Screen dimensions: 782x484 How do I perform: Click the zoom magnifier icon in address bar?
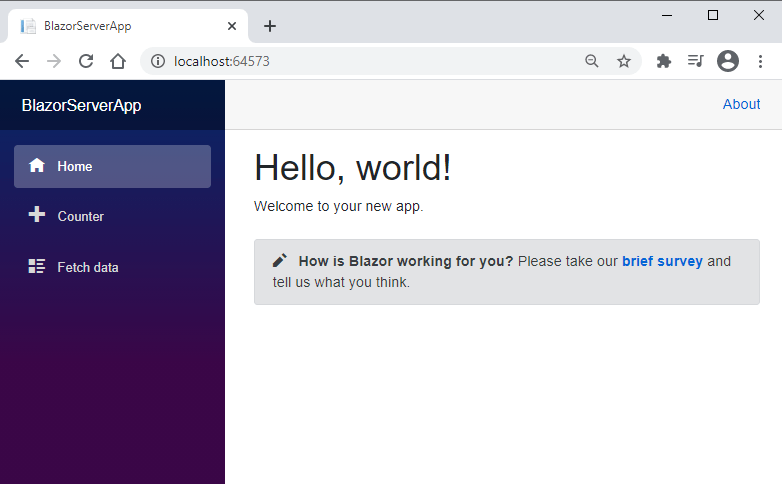tap(591, 61)
